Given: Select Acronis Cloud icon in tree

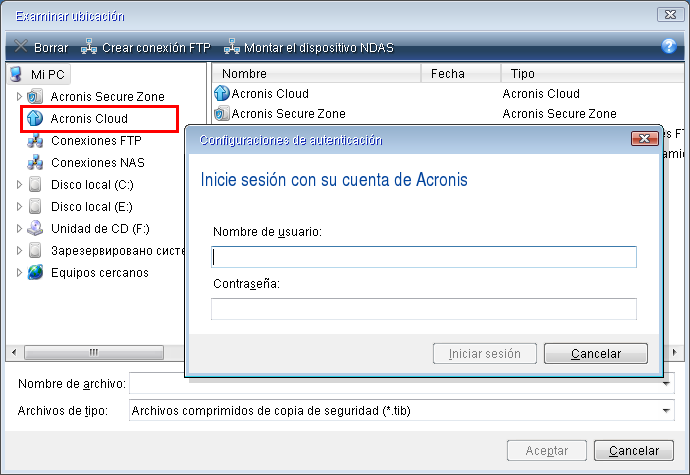Looking at the screenshot, I should [34, 118].
